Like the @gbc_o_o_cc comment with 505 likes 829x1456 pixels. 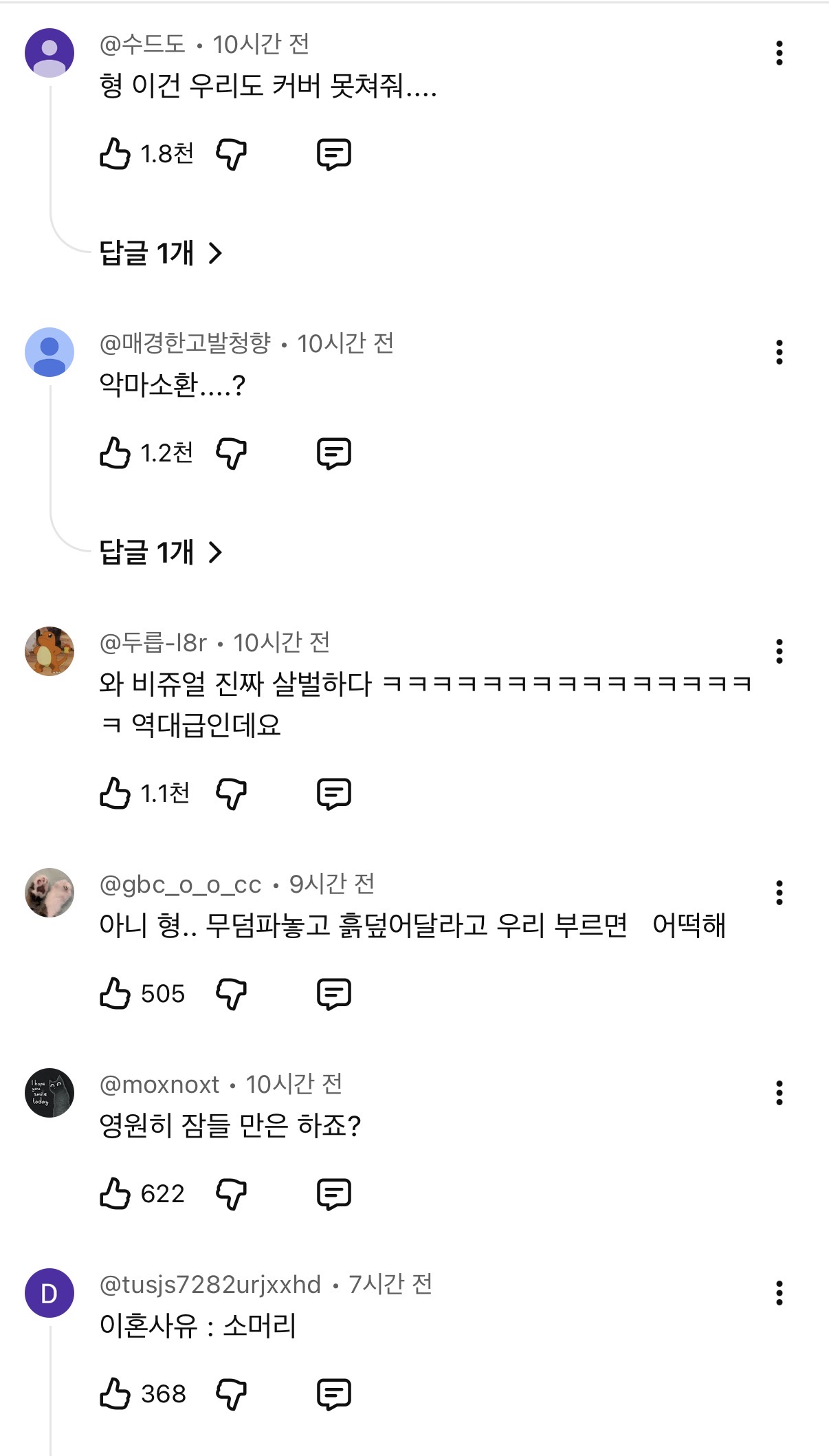tap(115, 993)
